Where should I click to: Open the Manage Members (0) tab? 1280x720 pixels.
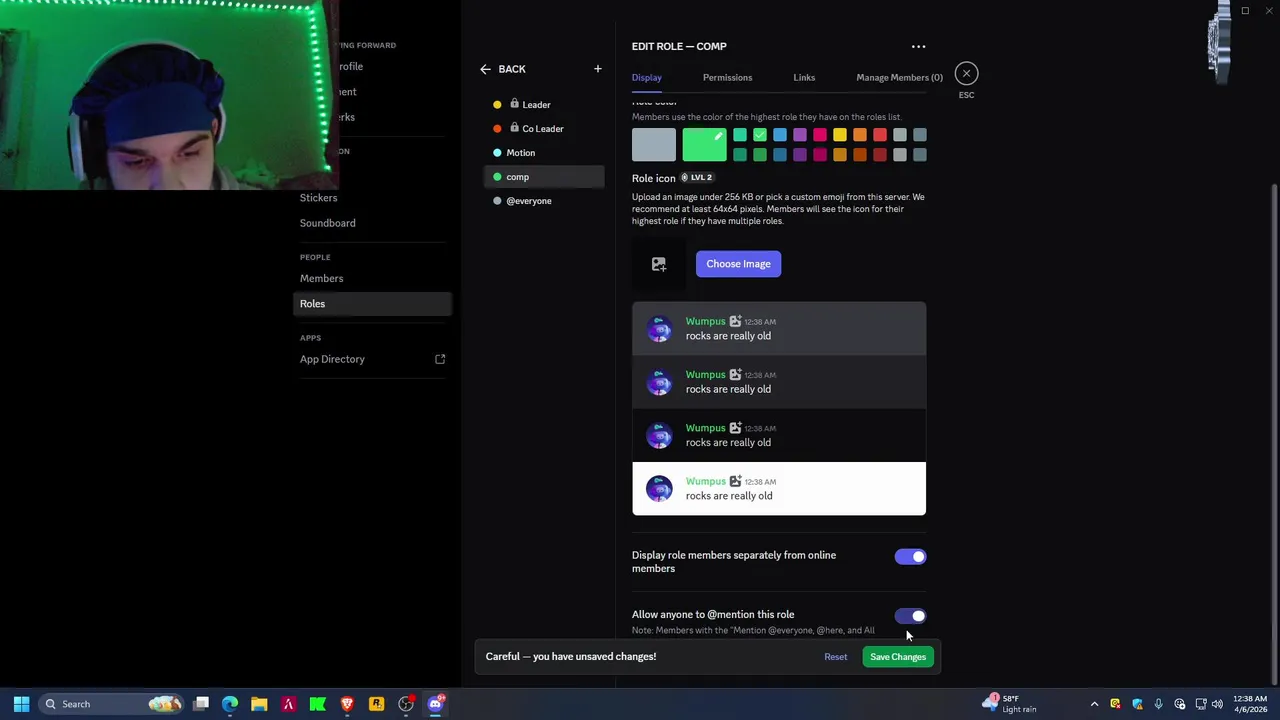click(899, 77)
